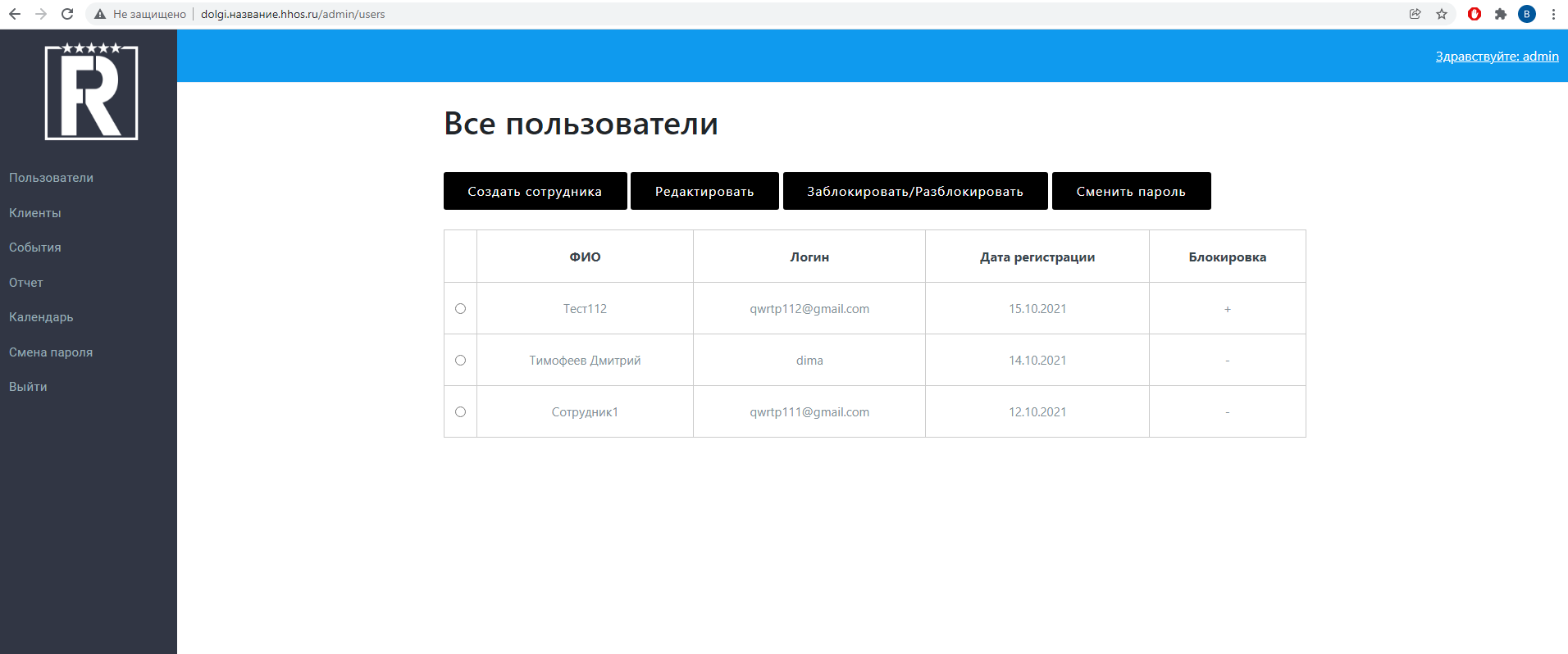Click the browser forward arrow
The image size is (1568, 654).
click(x=41, y=14)
